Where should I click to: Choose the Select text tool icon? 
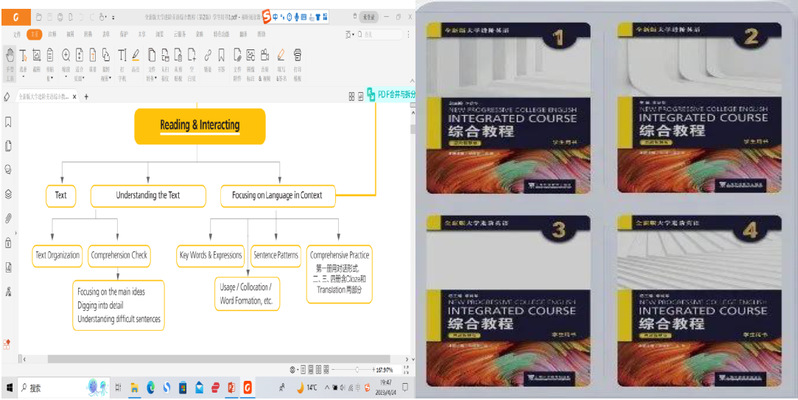point(23,56)
